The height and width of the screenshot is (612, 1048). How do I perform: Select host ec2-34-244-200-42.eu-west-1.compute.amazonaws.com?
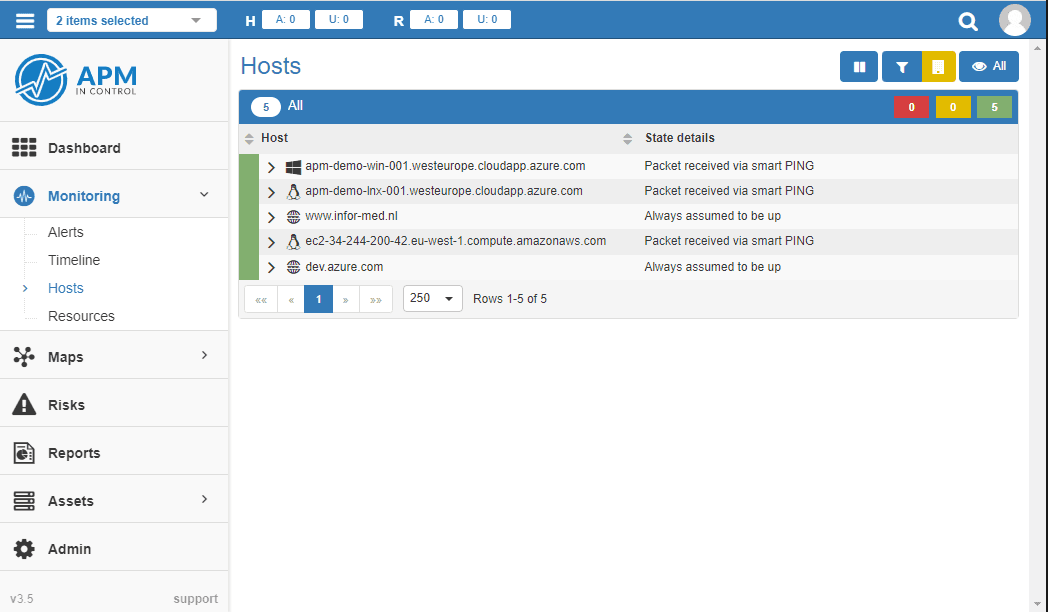[x=456, y=241]
